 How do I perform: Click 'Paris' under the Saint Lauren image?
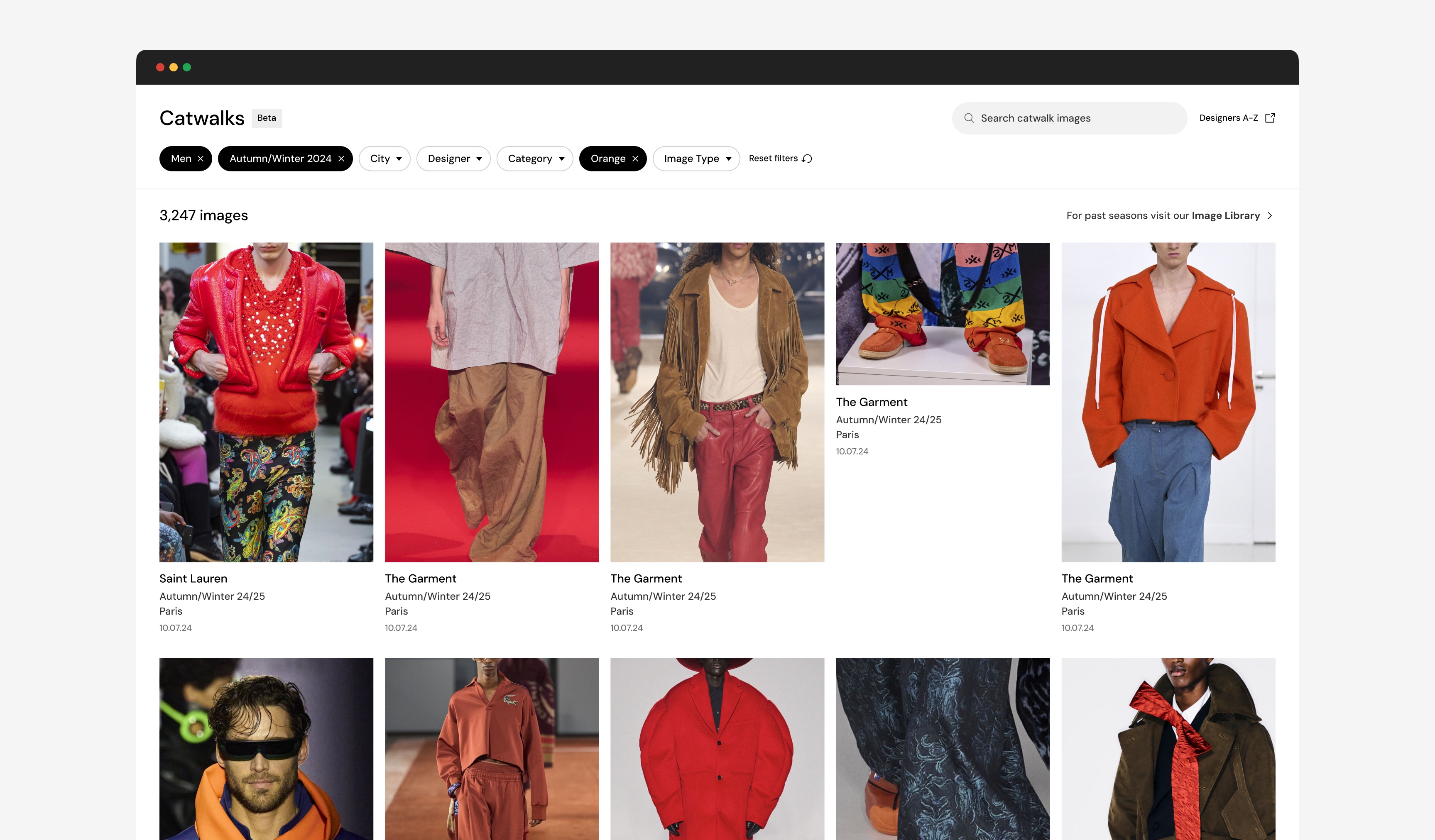point(171,611)
